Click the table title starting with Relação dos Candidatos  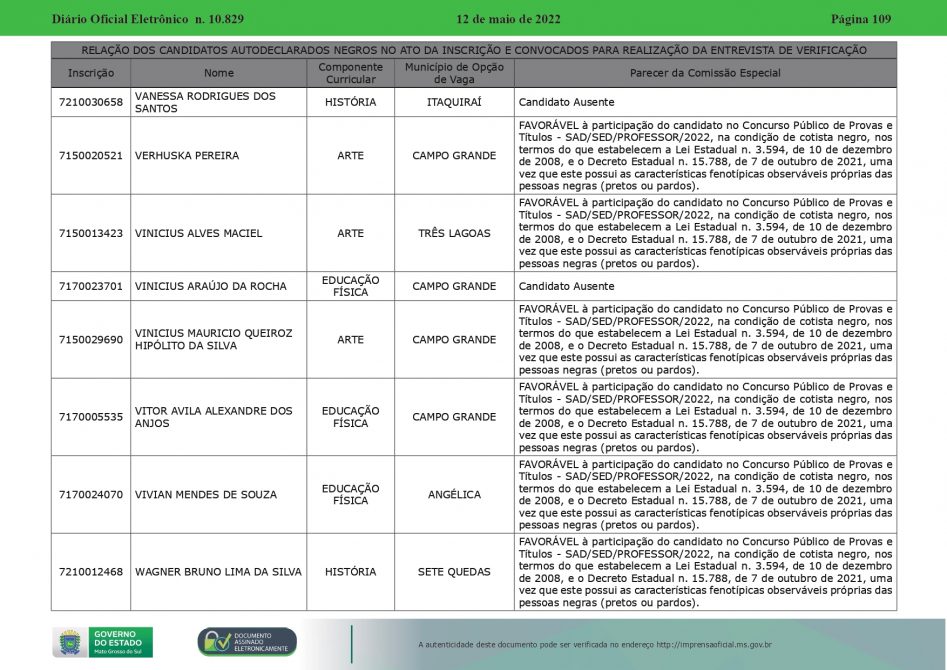(473, 50)
